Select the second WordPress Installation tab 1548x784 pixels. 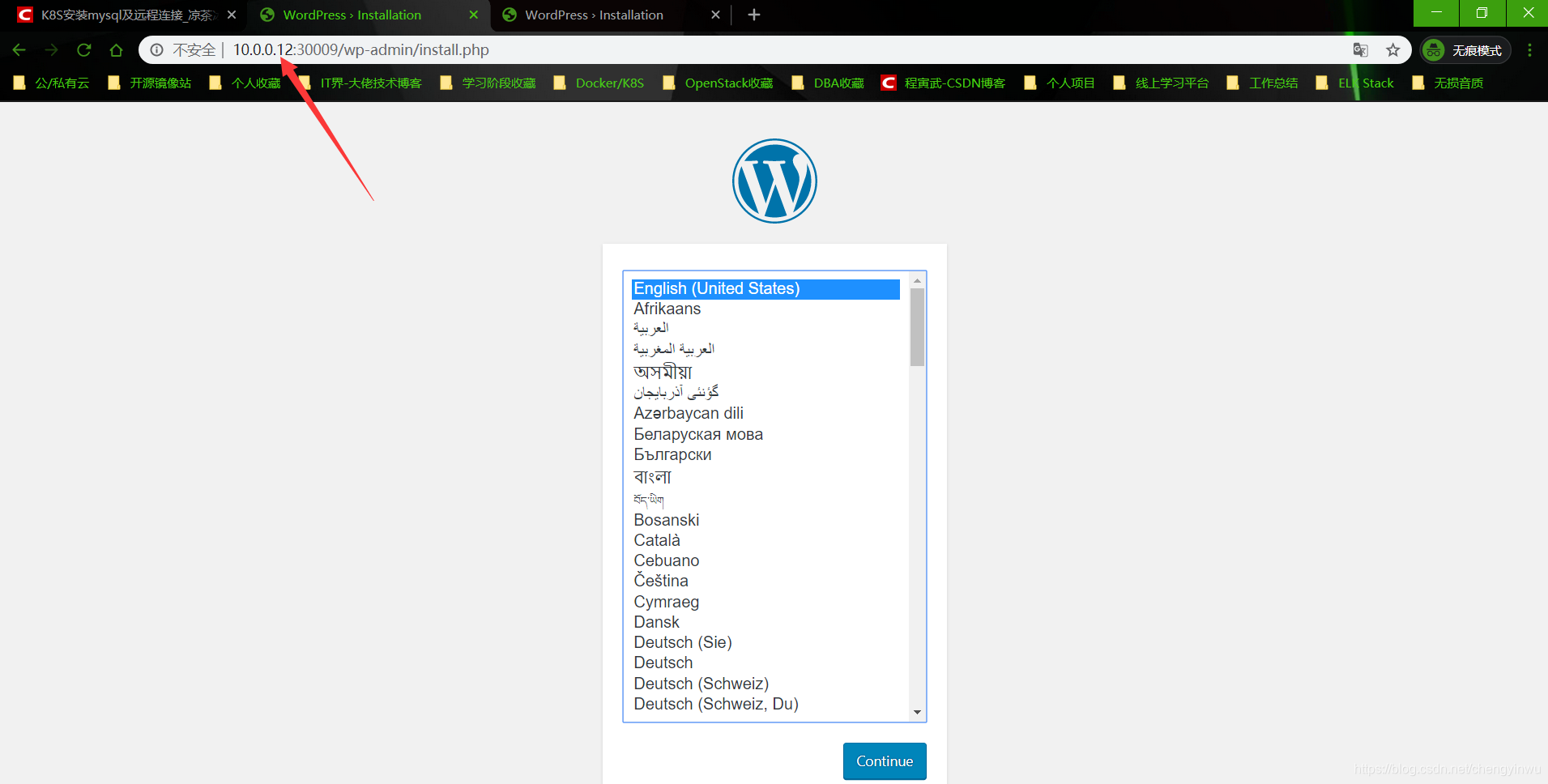tap(369, 15)
